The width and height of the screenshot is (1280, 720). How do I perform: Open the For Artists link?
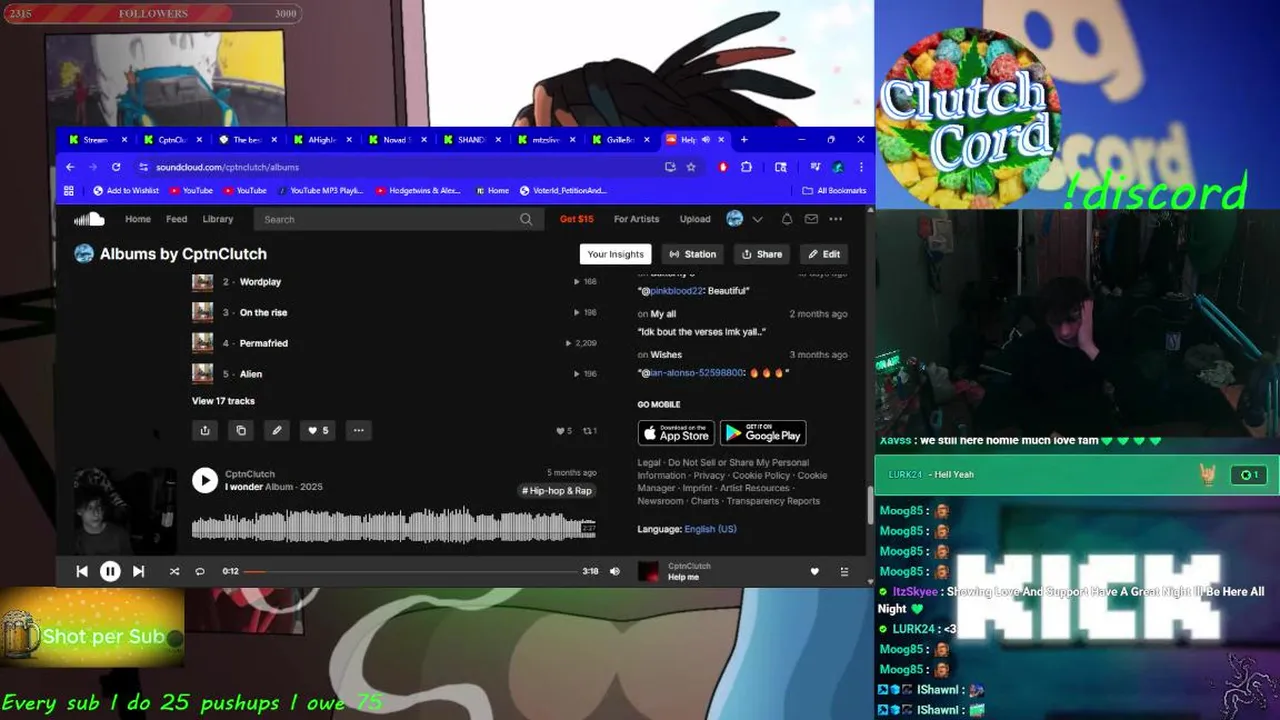coord(636,219)
